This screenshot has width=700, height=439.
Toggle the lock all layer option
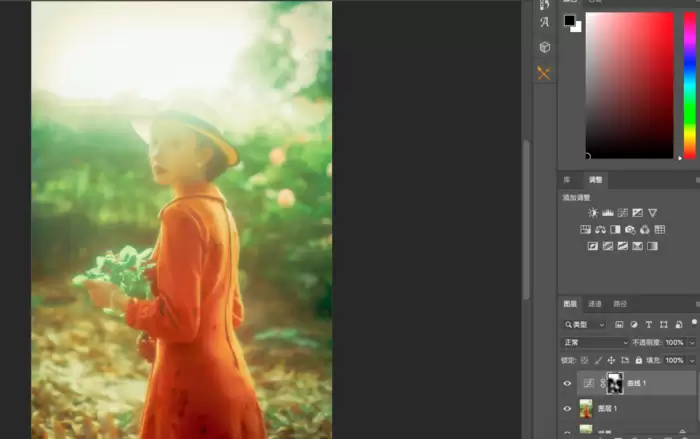point(639,360)
